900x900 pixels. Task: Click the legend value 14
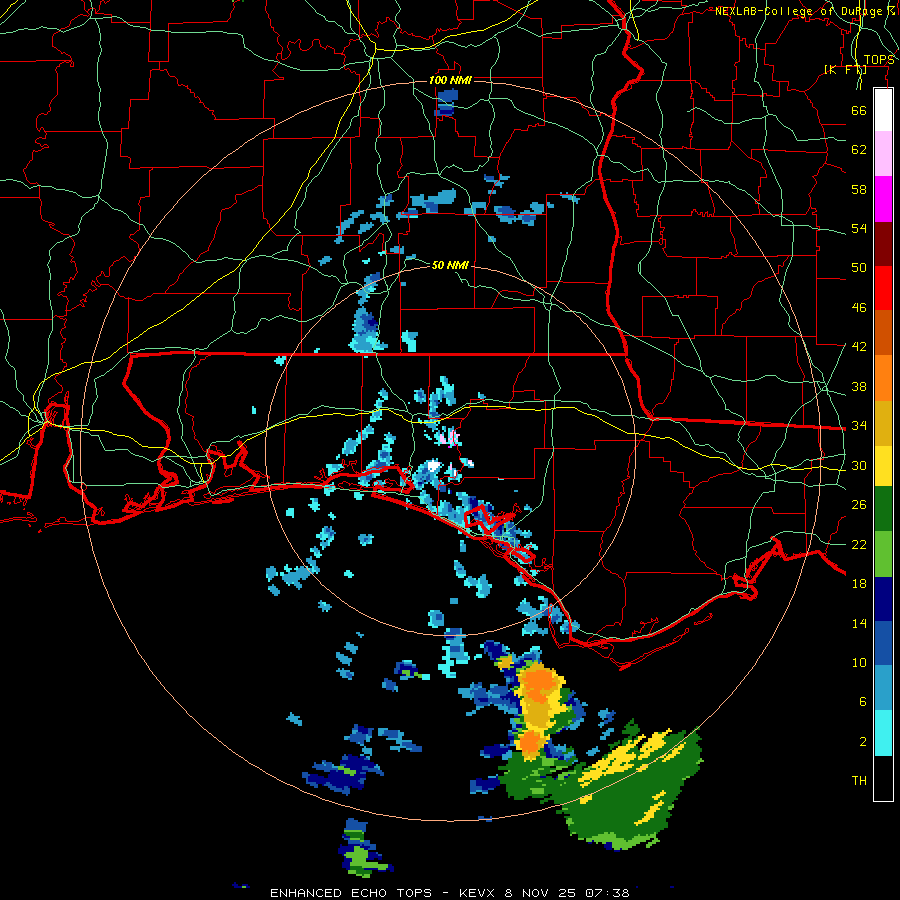[x=859, y=623]
